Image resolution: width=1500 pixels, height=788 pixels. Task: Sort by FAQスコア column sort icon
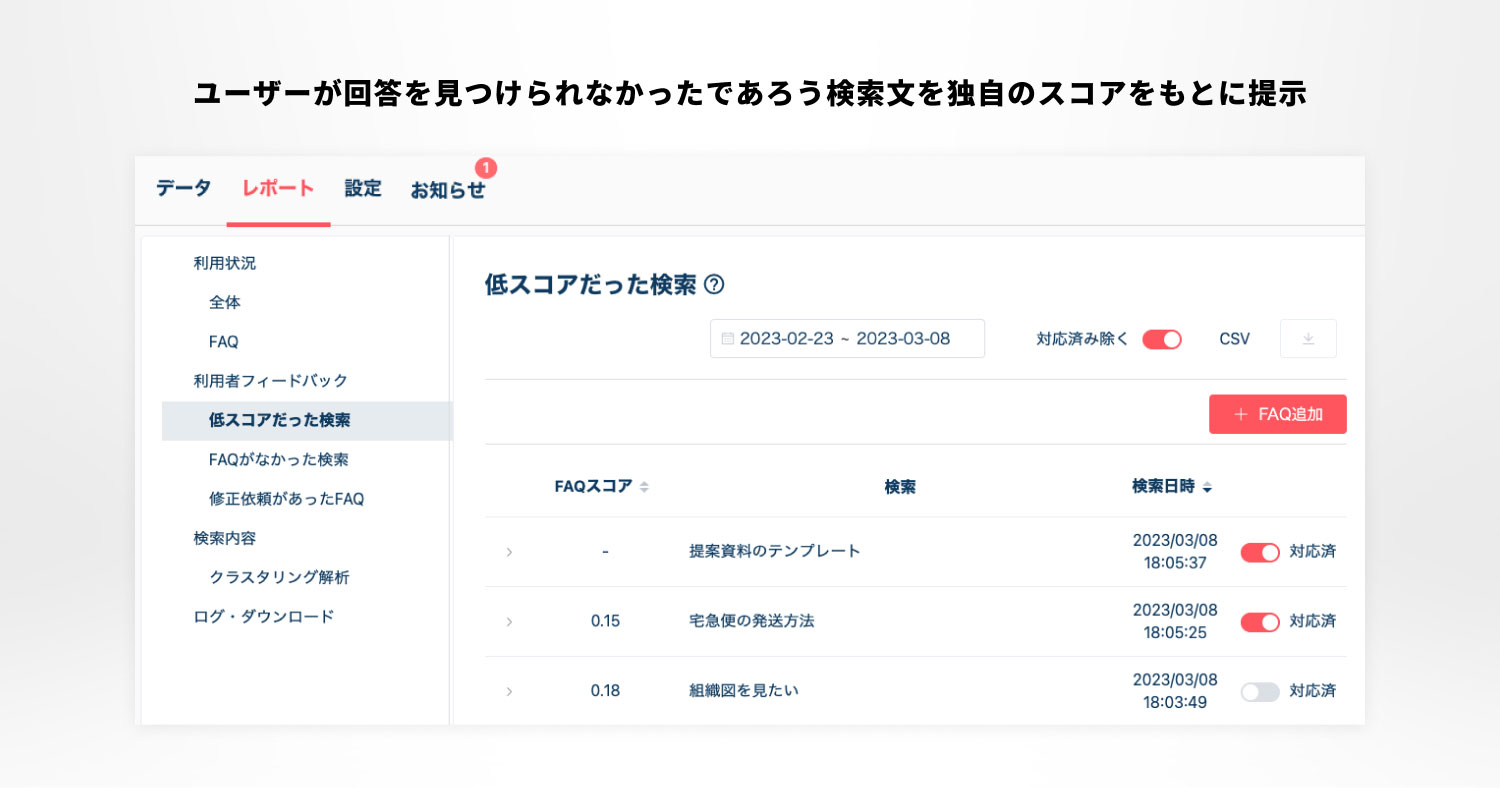click(x=644, y=487)
